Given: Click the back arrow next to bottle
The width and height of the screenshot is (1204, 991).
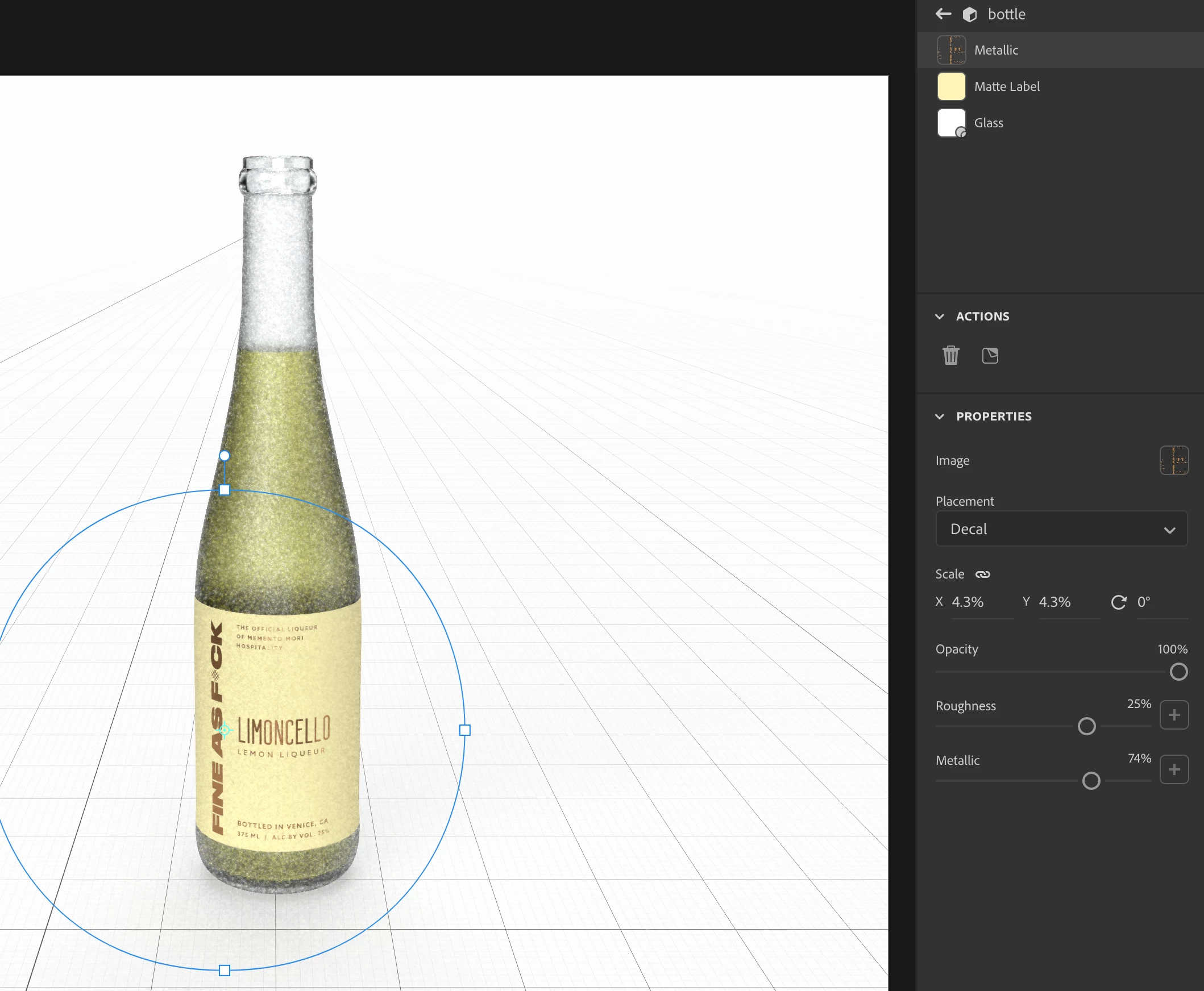Looking at the screenshot, I should [x=943, y=14].
